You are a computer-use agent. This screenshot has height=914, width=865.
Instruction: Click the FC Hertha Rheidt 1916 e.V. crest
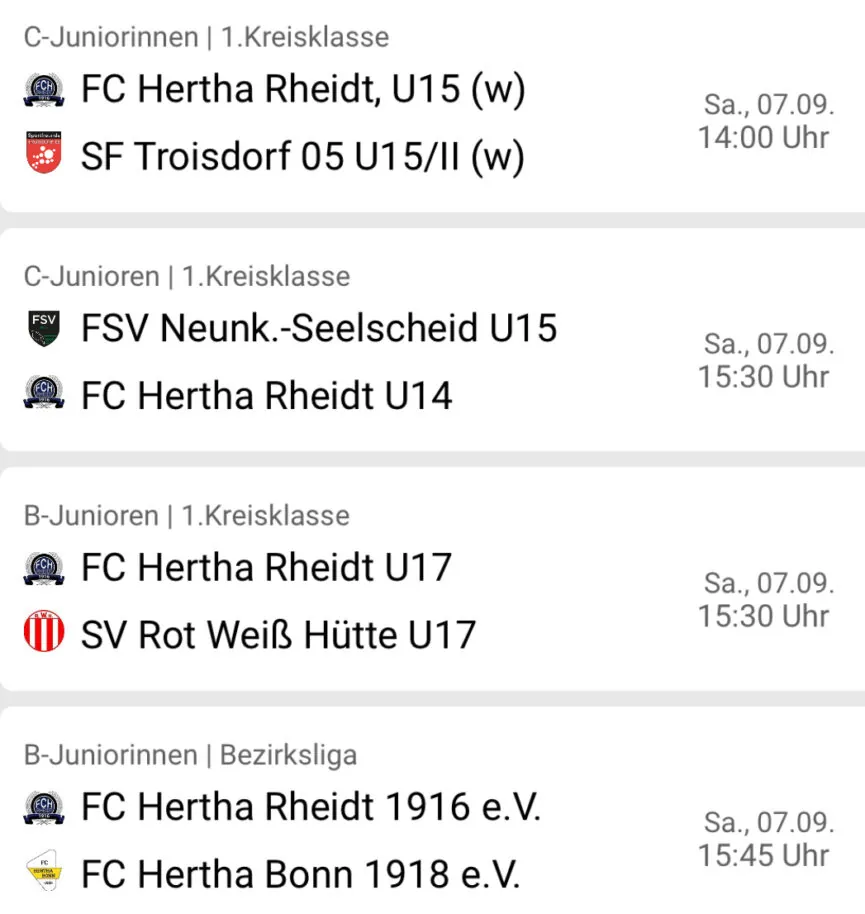pos(44,807)
